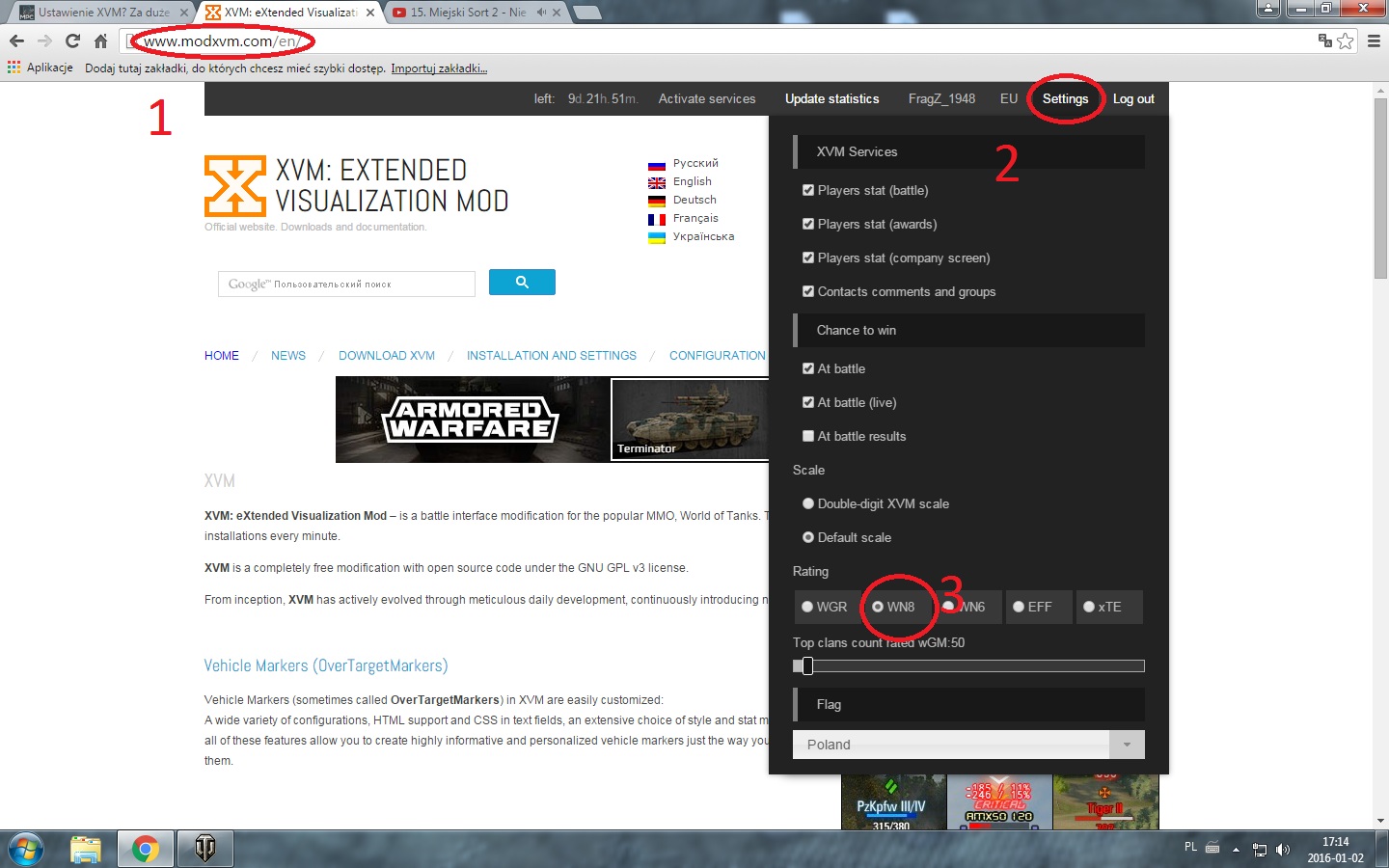Select 'Double-digit XVM scale' radio

point(808,503)
